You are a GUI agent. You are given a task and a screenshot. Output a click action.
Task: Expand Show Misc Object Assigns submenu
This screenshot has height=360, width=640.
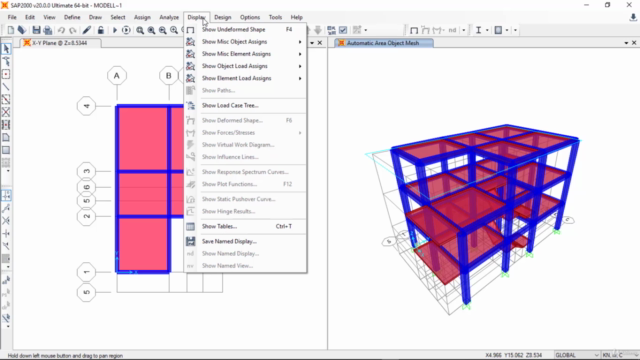coord(245,42)
